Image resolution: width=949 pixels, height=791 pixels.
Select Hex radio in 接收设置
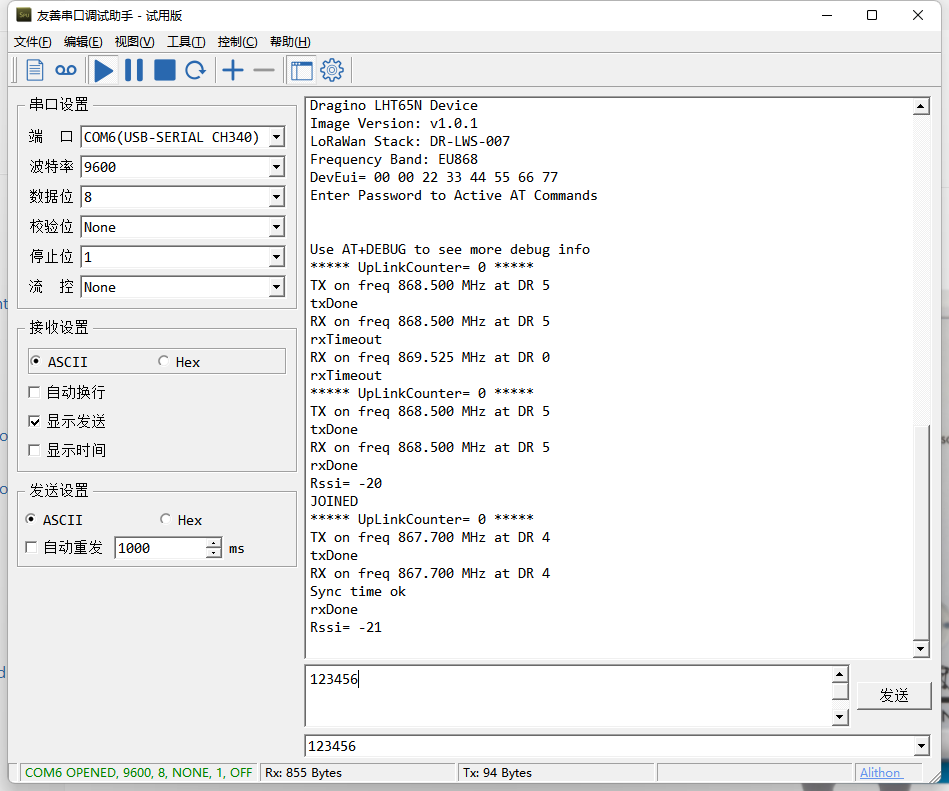pyautogui.click(x=163, y=361)
